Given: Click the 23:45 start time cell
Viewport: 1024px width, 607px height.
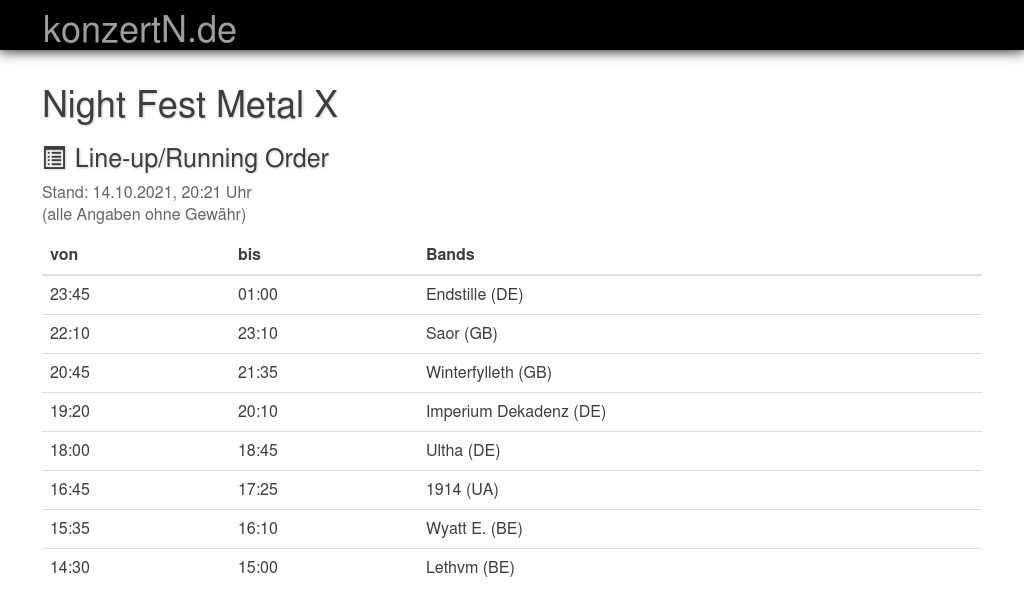Looking at the screenshot, I should 70,294.
